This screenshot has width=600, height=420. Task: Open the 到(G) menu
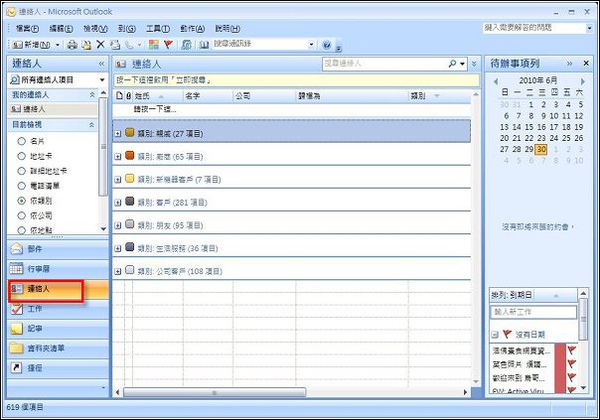point(127,29)
